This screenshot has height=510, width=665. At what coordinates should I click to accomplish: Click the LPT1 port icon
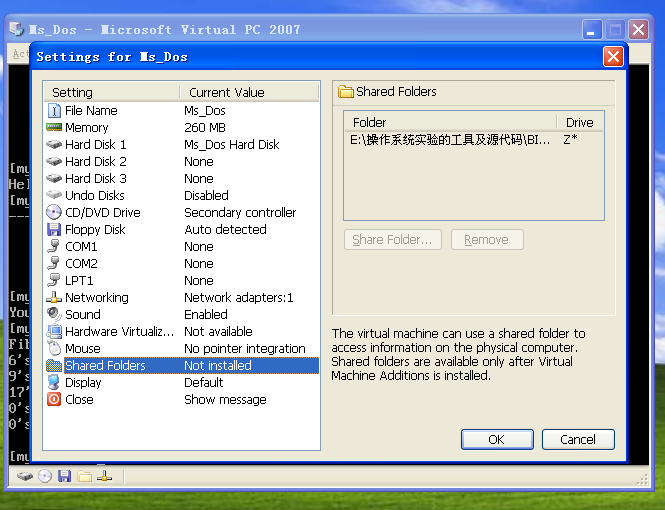coord(54,280)
